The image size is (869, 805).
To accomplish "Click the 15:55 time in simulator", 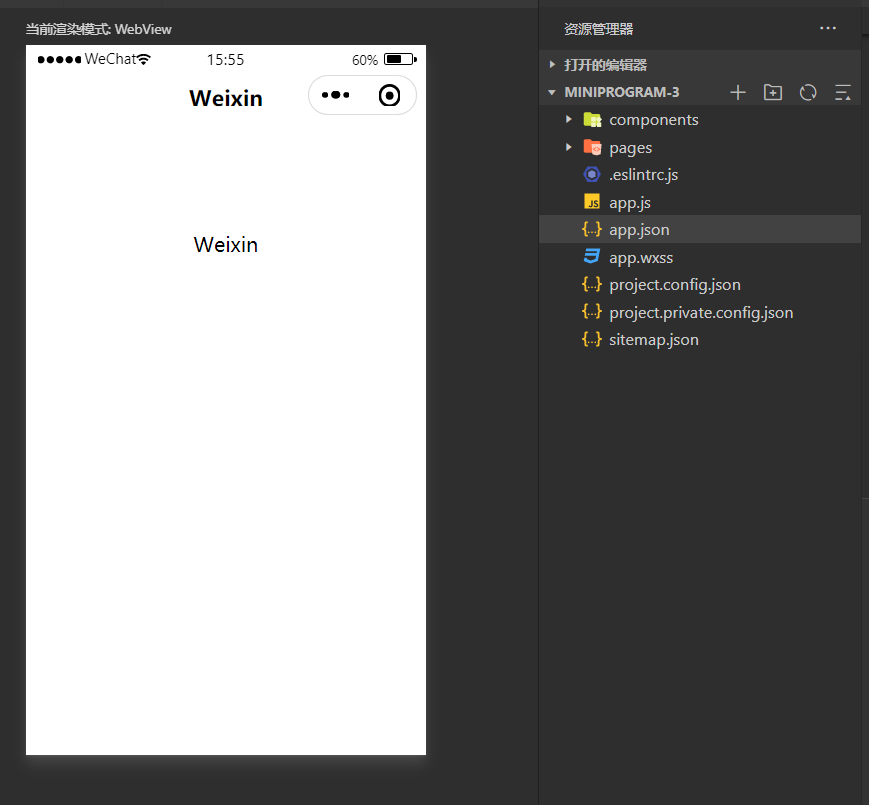I will pos(225,59).
